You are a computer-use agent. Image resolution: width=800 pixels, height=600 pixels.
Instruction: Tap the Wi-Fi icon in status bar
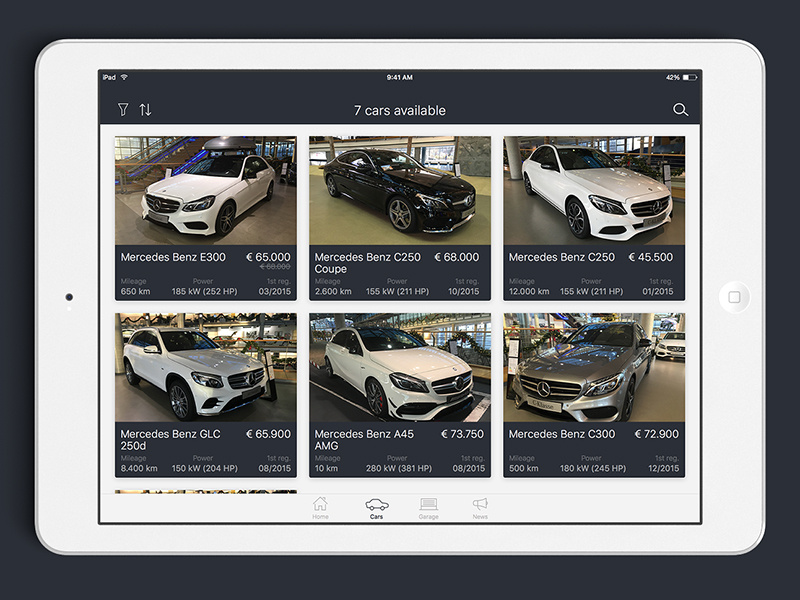pyautogui.click(x=124, y=77)
